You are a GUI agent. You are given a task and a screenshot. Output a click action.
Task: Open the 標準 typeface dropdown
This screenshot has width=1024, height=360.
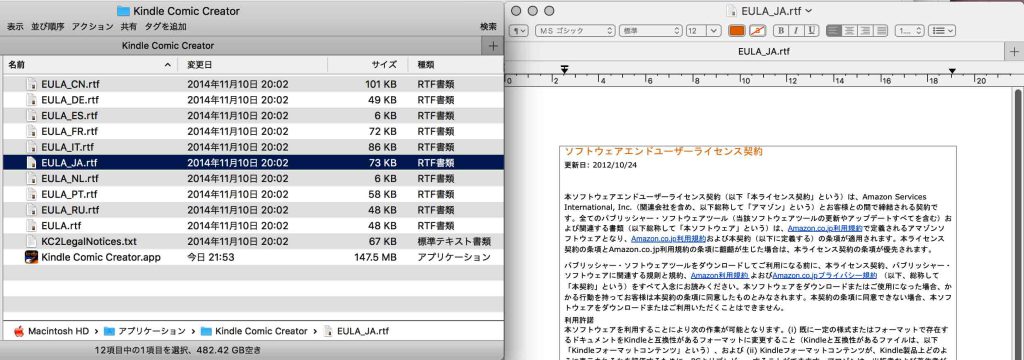coord(650,31)
